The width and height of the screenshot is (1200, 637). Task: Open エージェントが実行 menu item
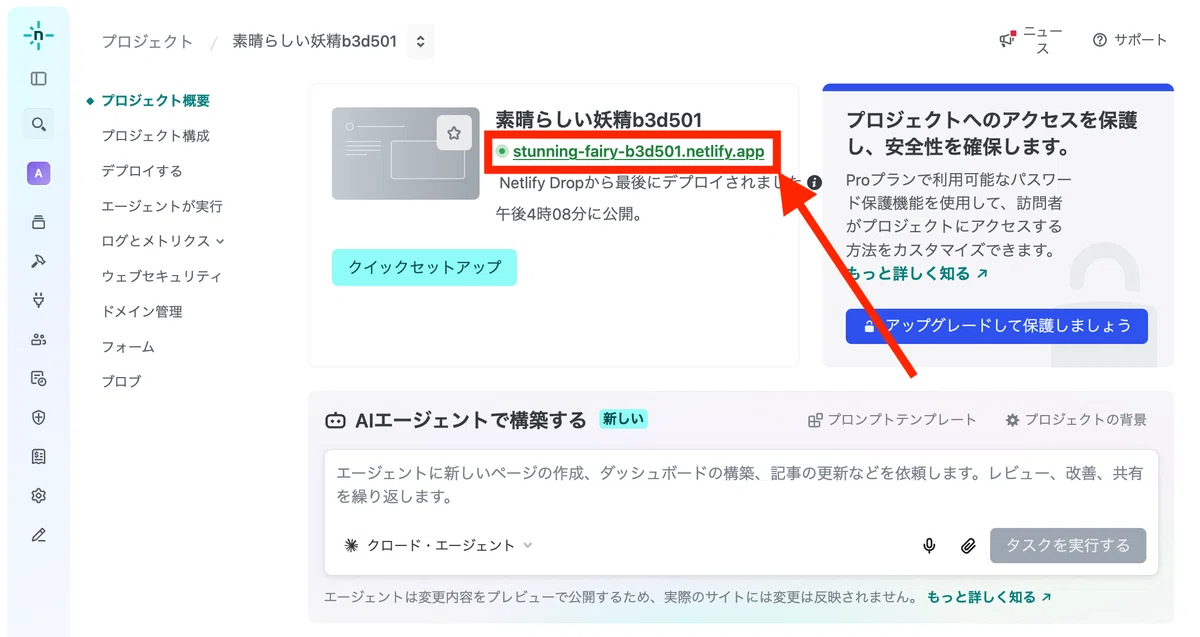(162, 206)
